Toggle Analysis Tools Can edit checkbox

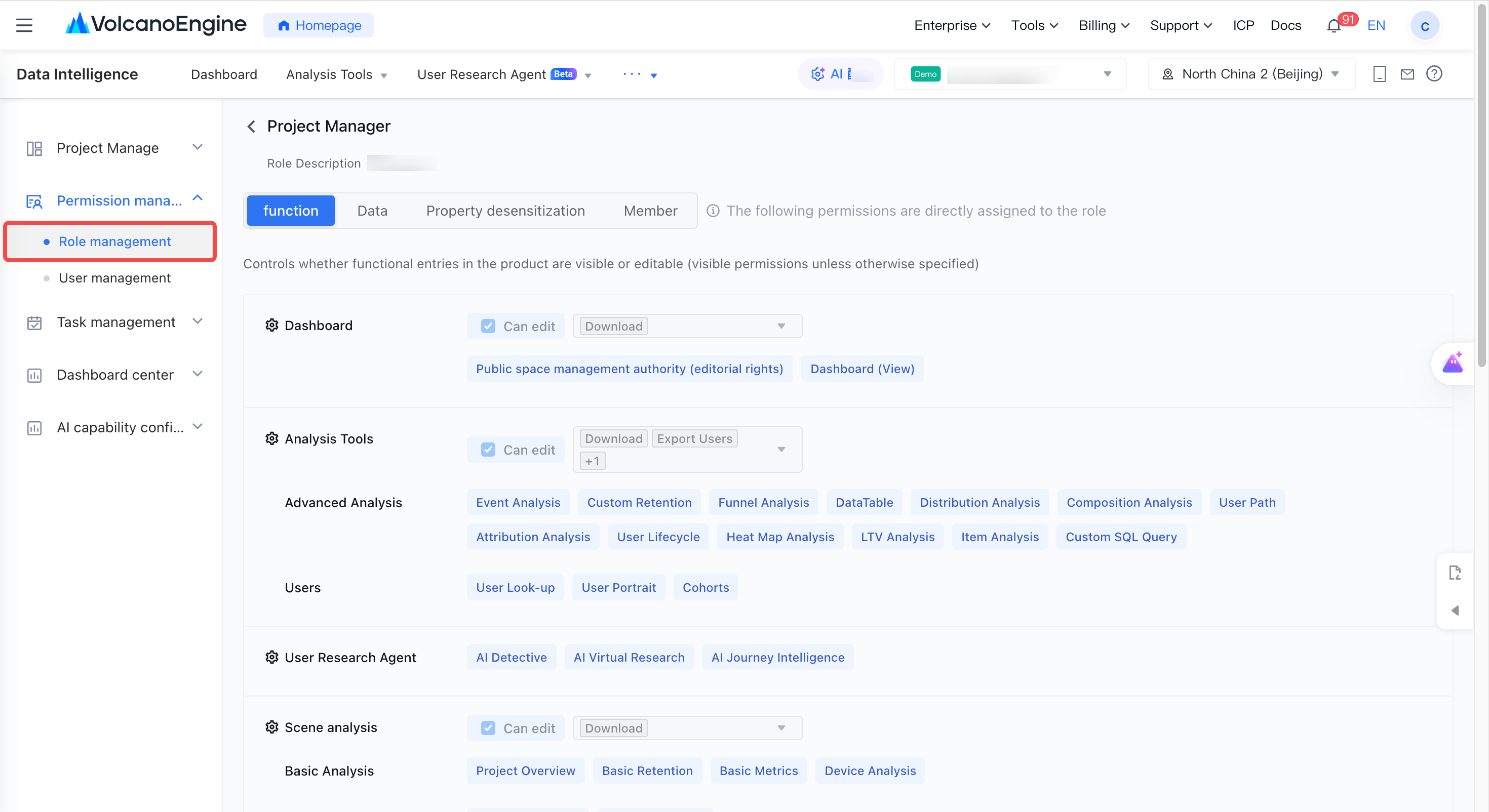pos(488,450)
